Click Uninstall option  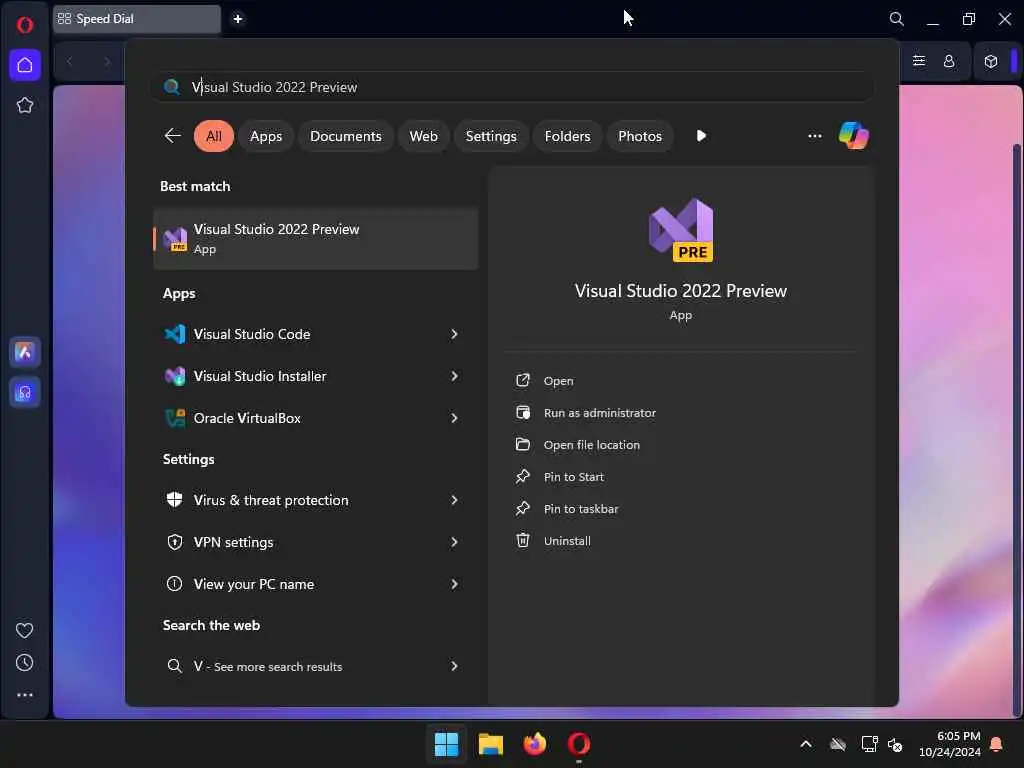point(567,541)
